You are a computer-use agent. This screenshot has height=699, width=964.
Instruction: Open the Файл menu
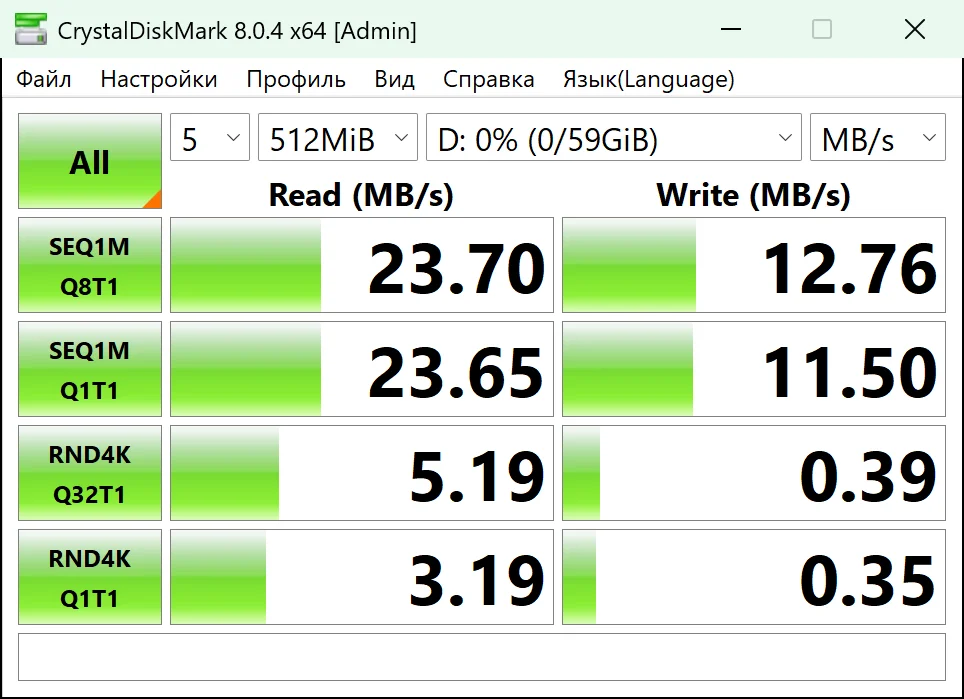(x=44, y=79)
